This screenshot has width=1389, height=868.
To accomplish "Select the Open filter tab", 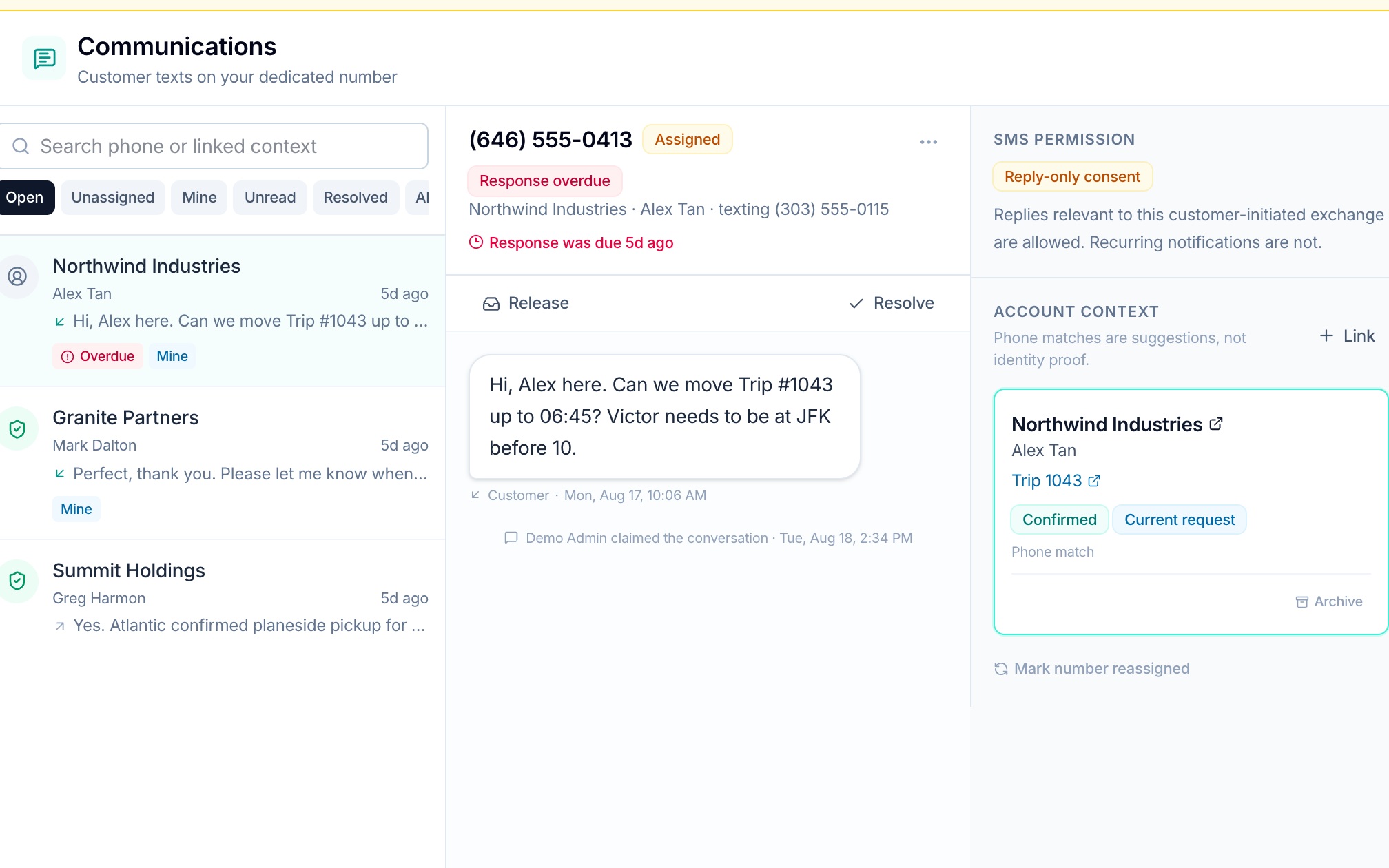I will pos(24,198).
